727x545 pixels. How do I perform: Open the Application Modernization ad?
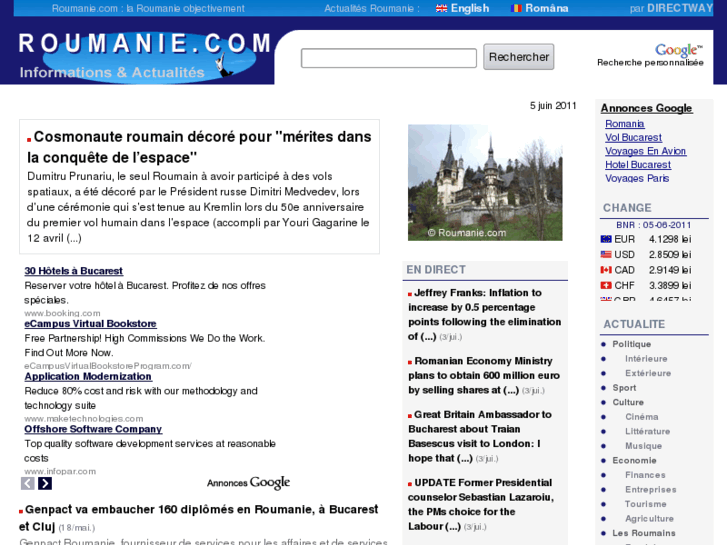[x=88, y=377]
